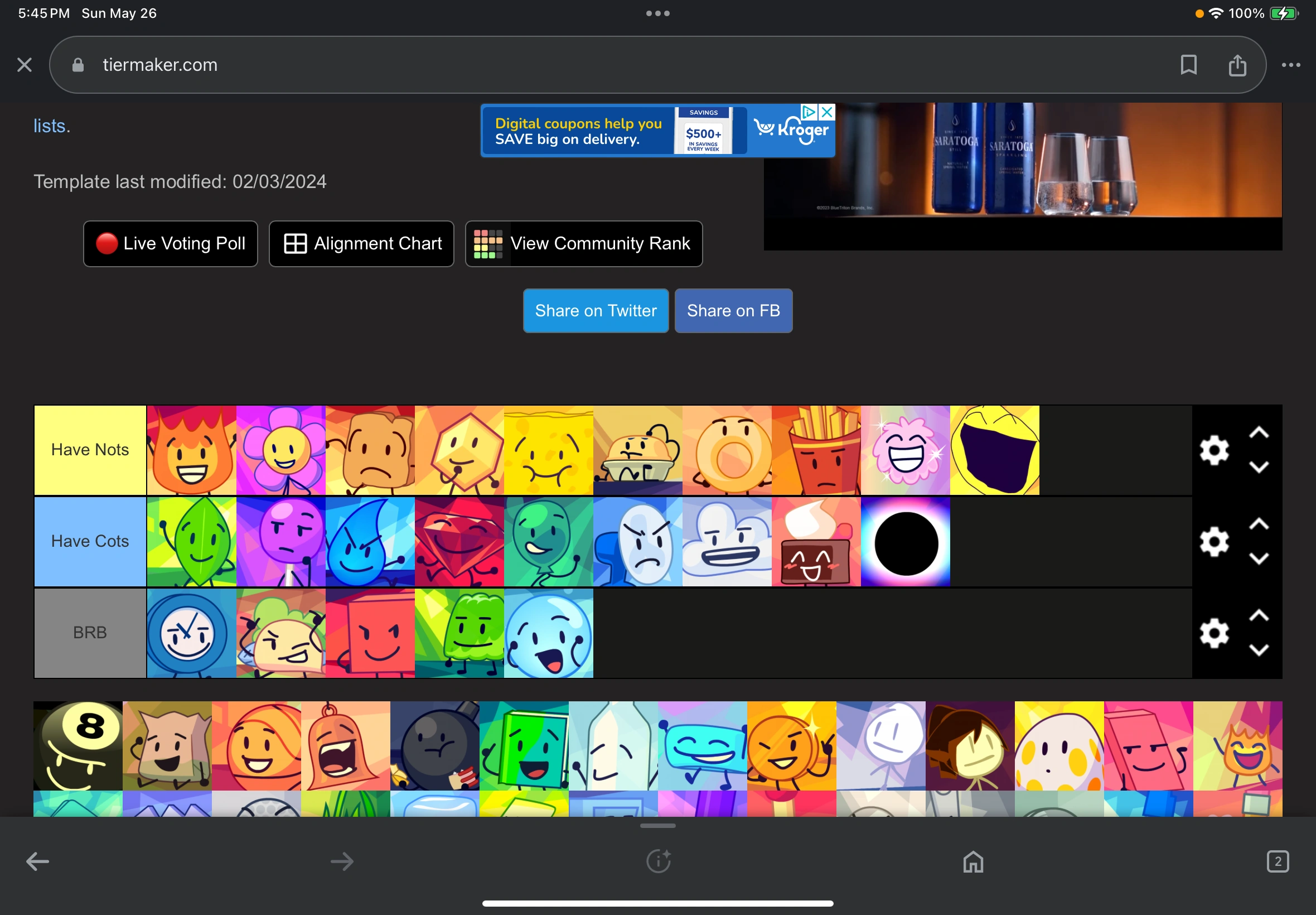Share the tier list on Twitter
Viewport: 1316px width, 915px height.
[x=595, y=310]
